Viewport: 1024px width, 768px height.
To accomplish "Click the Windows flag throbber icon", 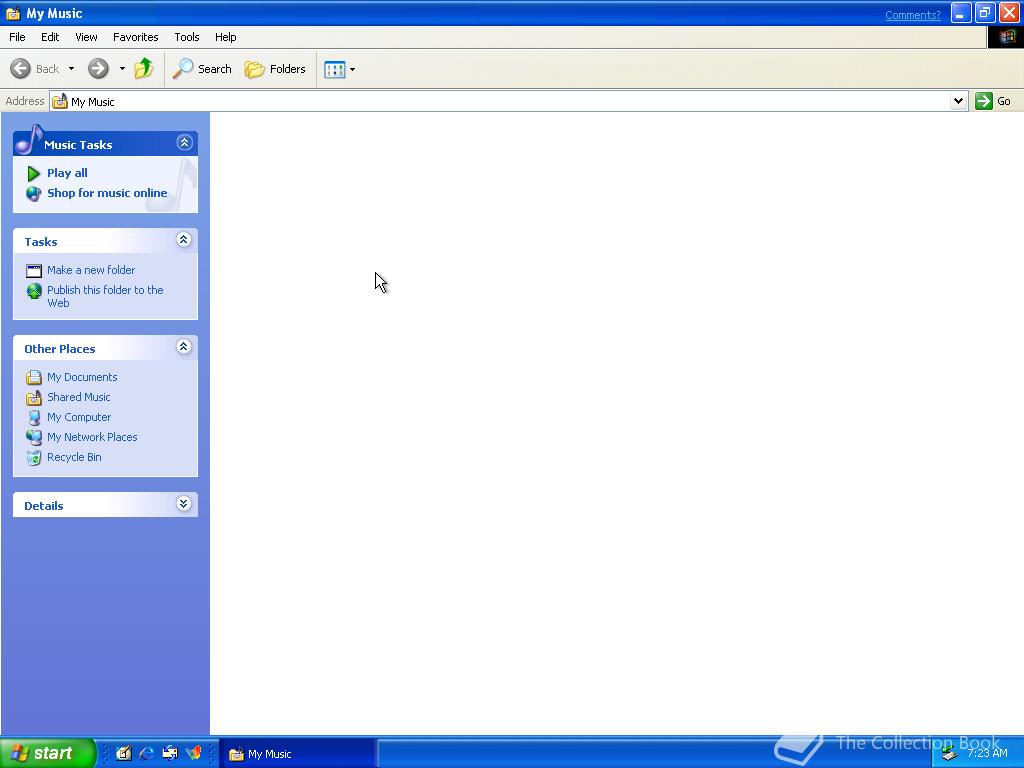I will 1006,37.
